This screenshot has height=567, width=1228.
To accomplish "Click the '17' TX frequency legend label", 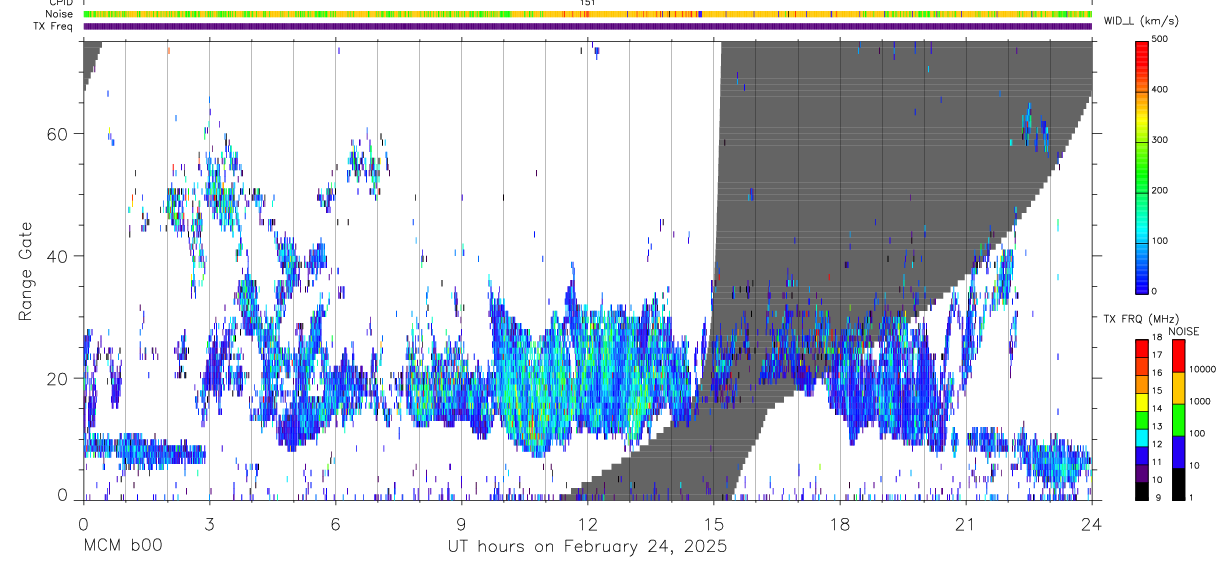I will click(1158, 354).
